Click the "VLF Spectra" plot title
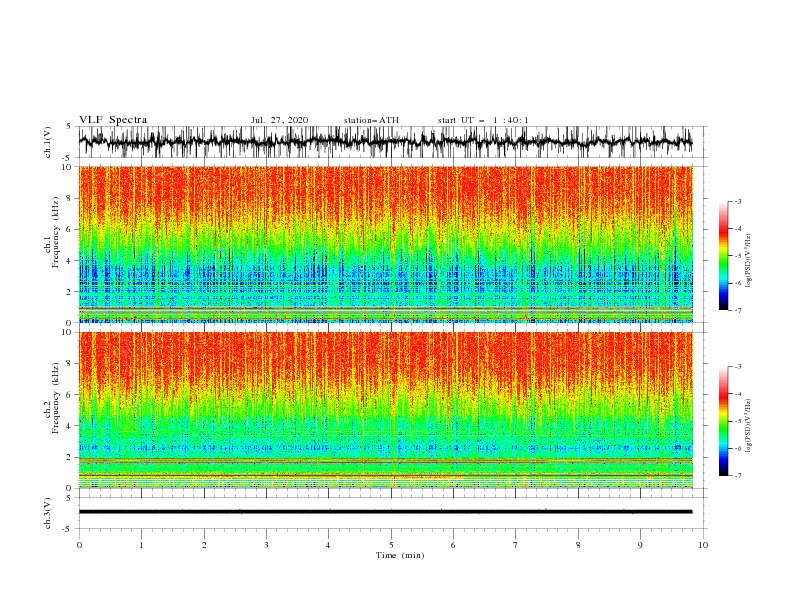The width and height of the screenshot is (792, 612). coord(113,120)
